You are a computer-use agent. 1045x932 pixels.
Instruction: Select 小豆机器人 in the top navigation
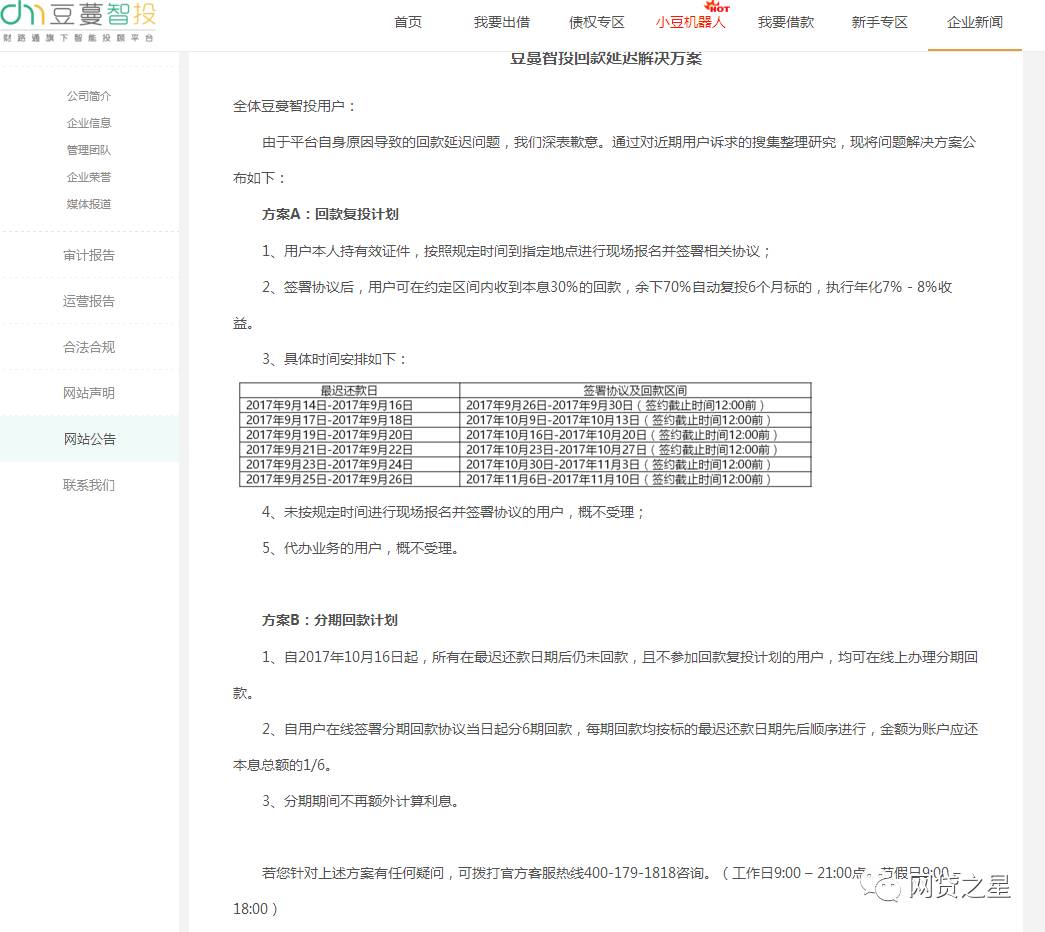tap(690, 22)
